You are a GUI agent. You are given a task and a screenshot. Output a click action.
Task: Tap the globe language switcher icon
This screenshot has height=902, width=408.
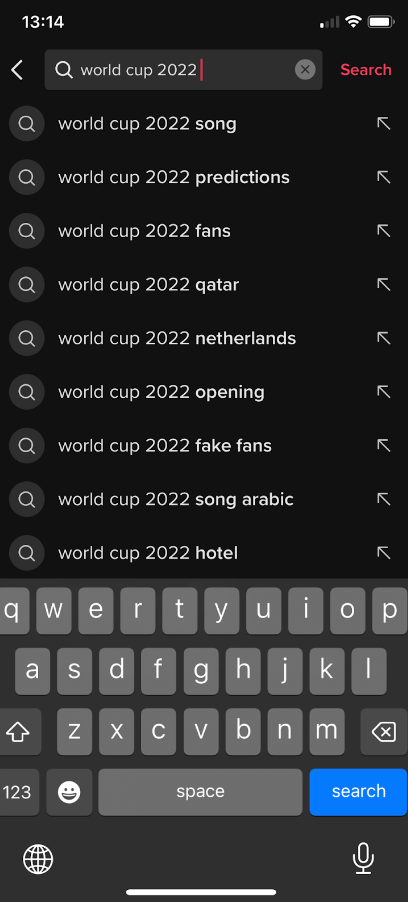[x=38, y=860]
